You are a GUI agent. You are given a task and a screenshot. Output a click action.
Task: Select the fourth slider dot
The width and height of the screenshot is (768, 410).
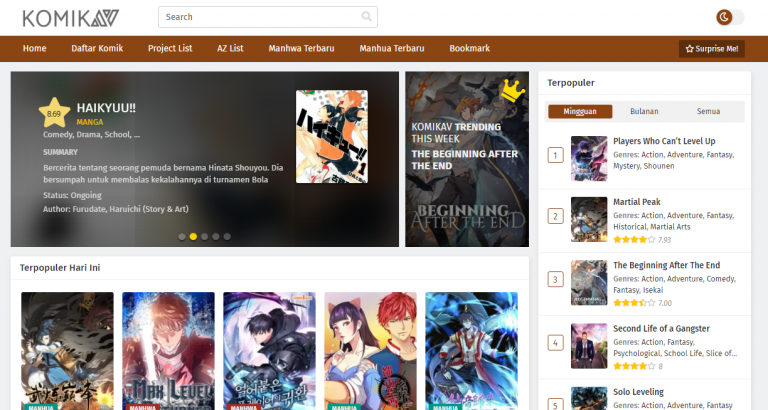pyautogui.click(x=216, y=237)
